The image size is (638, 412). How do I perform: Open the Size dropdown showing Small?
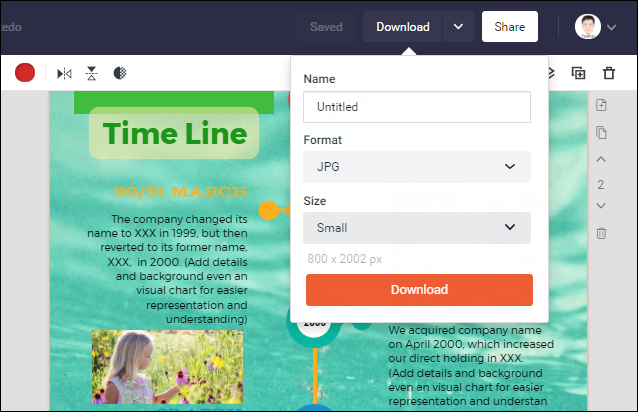(417, 228)
